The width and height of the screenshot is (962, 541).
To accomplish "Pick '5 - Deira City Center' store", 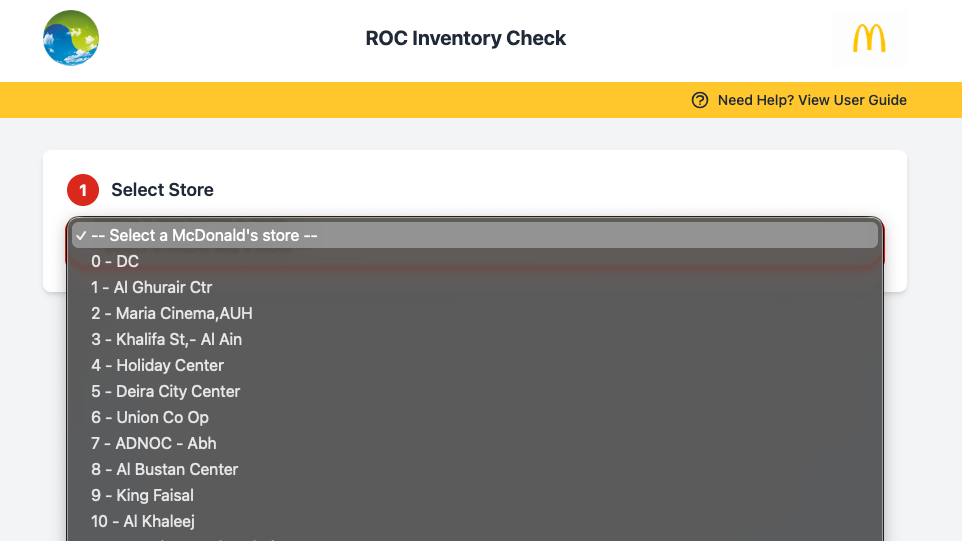I will coord(475,391).
